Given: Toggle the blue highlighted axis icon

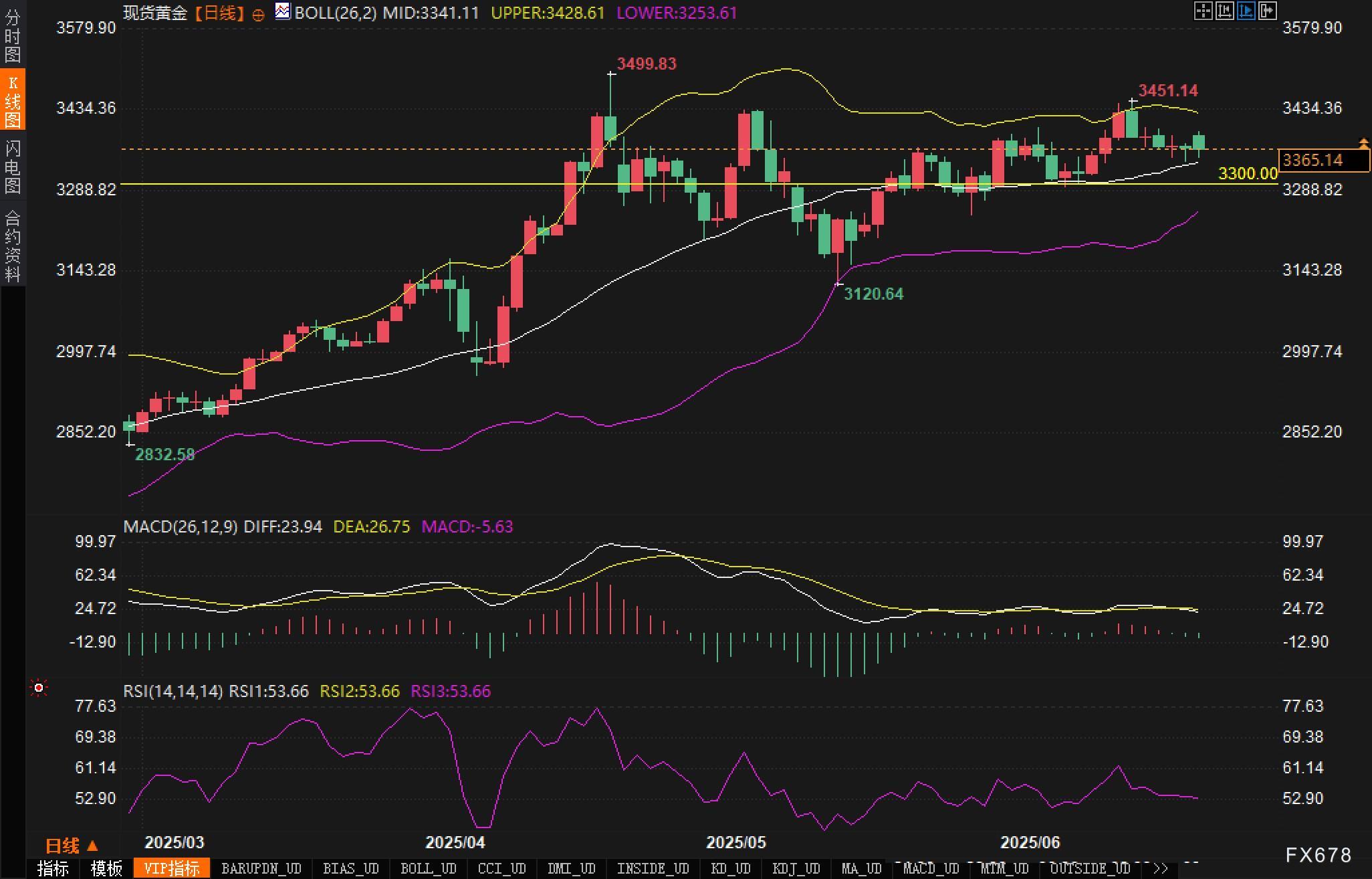Looking at the screenshot, I should click(1246, 11).
